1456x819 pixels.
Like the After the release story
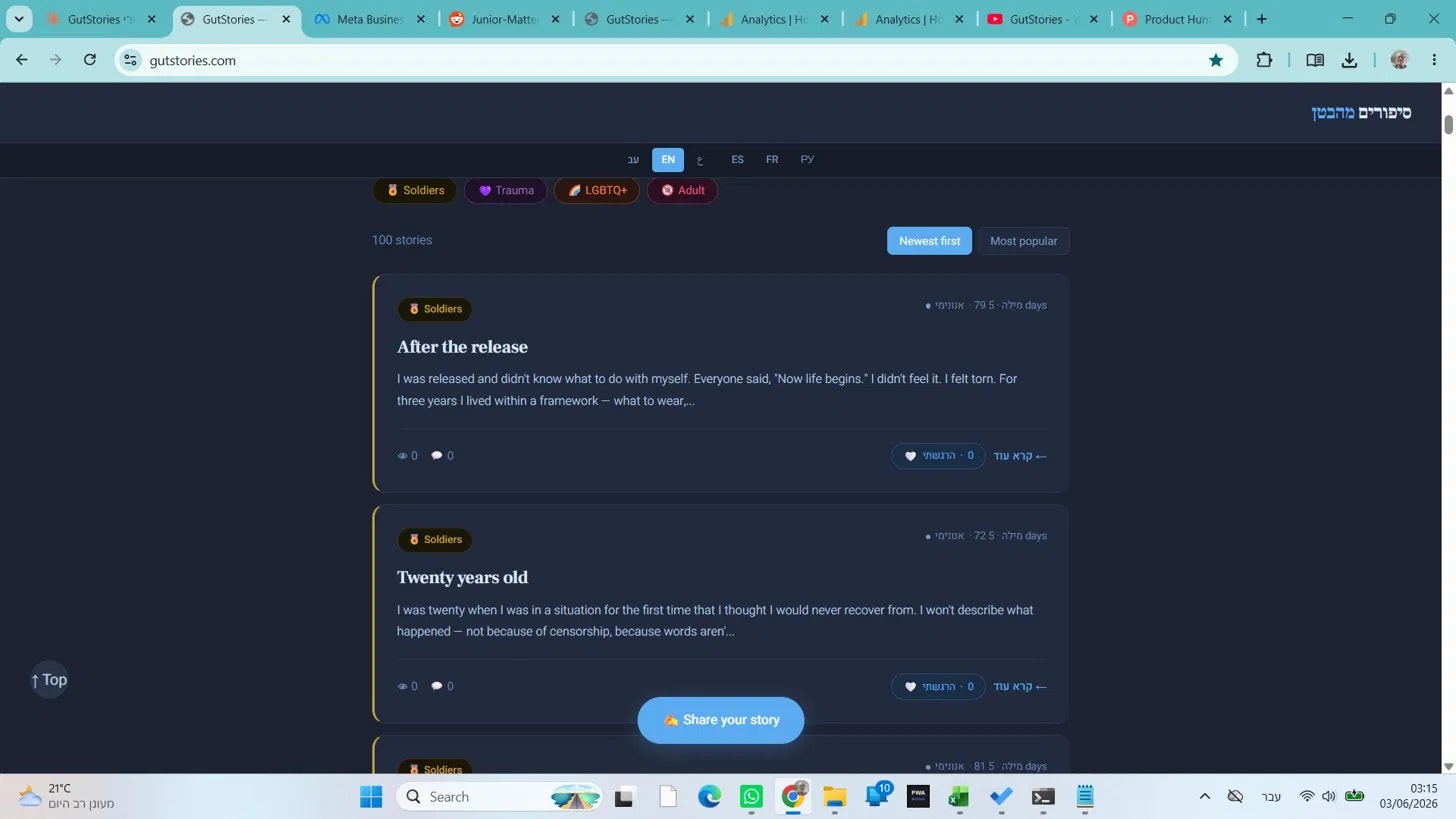[x=938, y=456]
